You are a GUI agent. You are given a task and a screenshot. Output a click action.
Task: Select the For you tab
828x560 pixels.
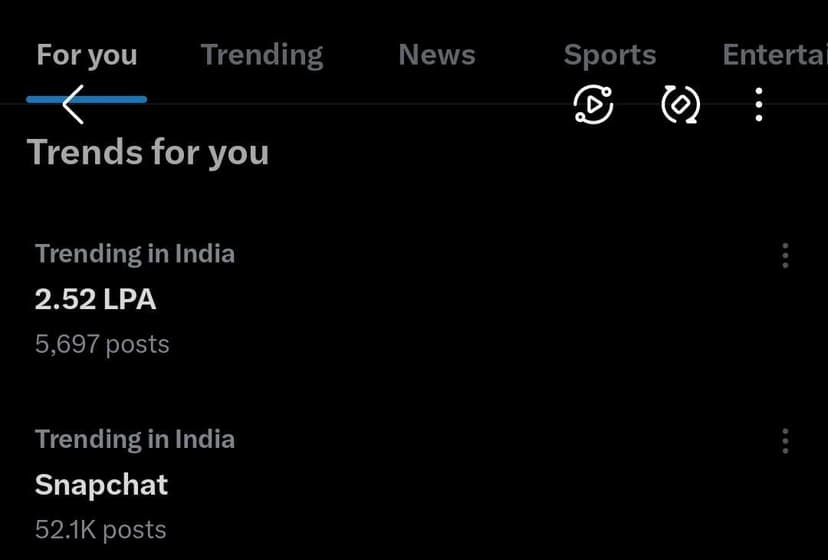(x=87, y=55)
